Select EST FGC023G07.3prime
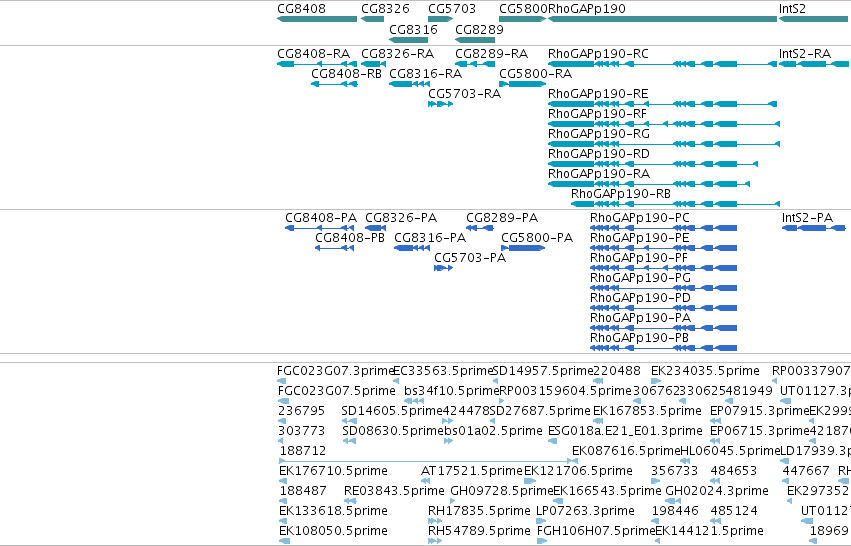Image resolution: width=851 pixels, height=546 pixels. coord(282,381)
